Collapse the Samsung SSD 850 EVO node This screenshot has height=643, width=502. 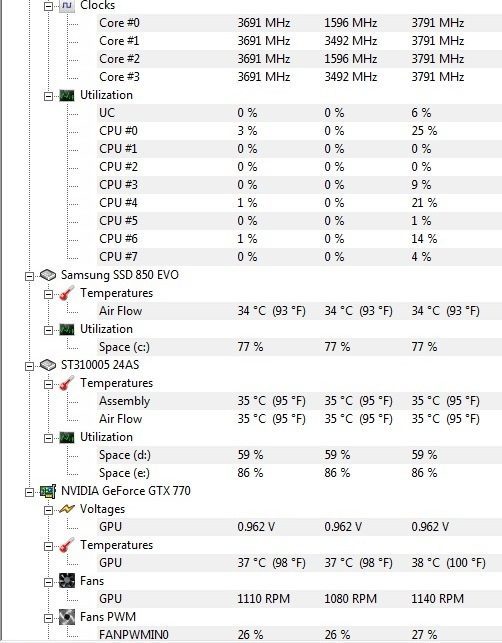click(x=29, y=276)
